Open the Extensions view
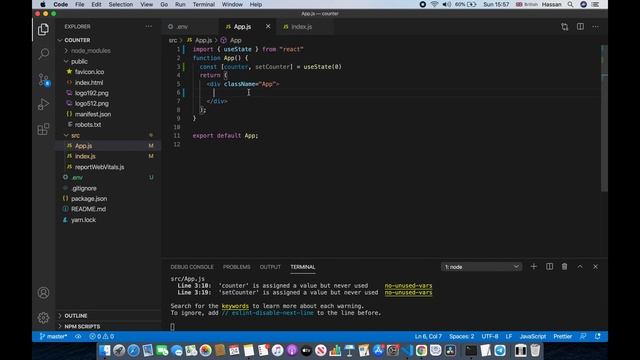The width and height of the screenshot is (640, 360). click(x=43, y=129)
